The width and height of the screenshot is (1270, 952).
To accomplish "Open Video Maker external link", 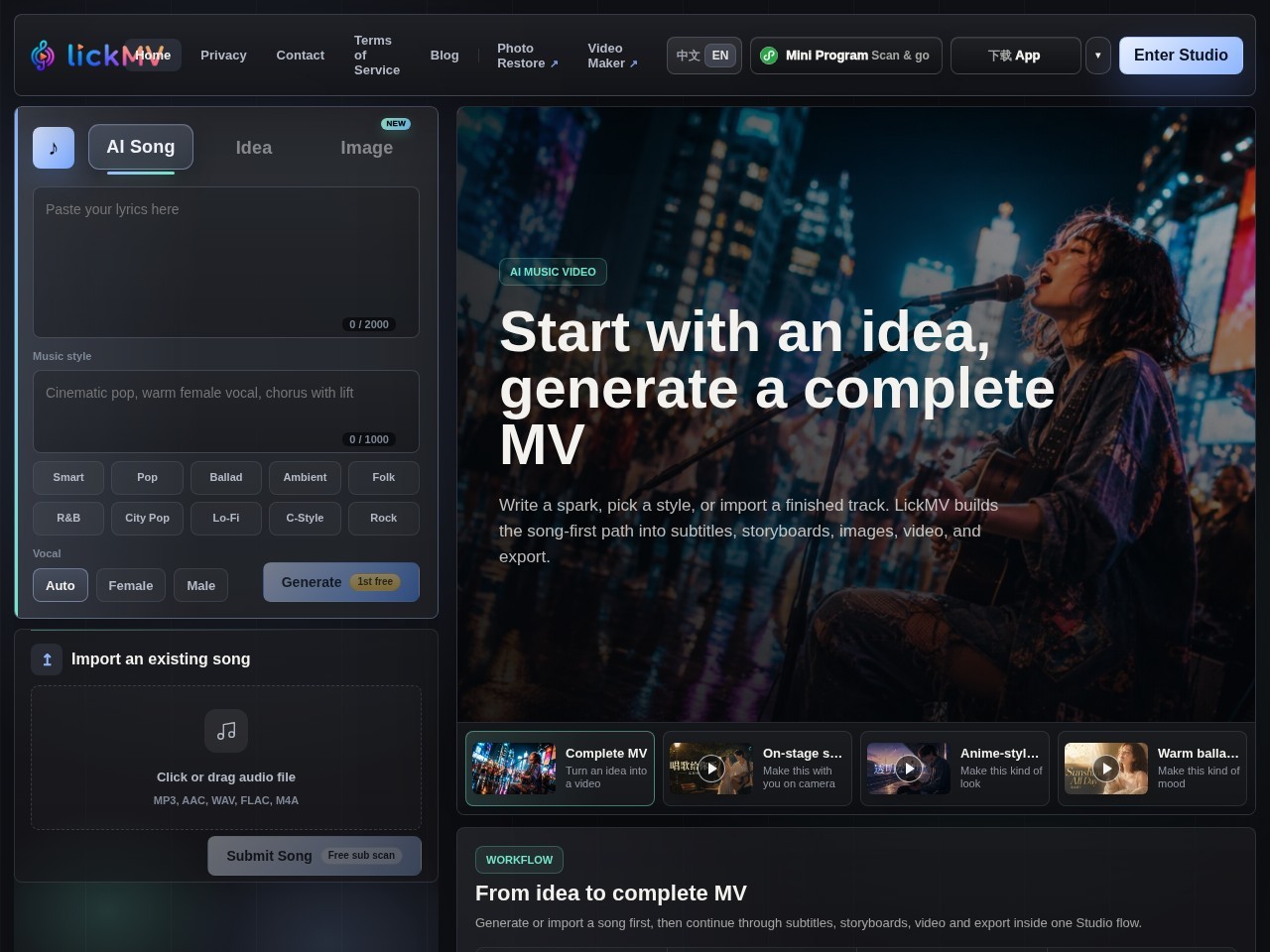I will (612, 56).
